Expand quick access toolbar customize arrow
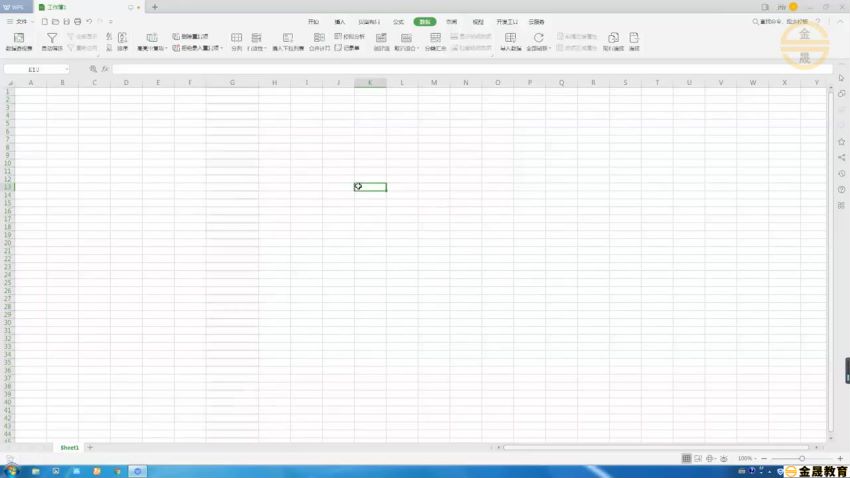 [x=111, y=22]
